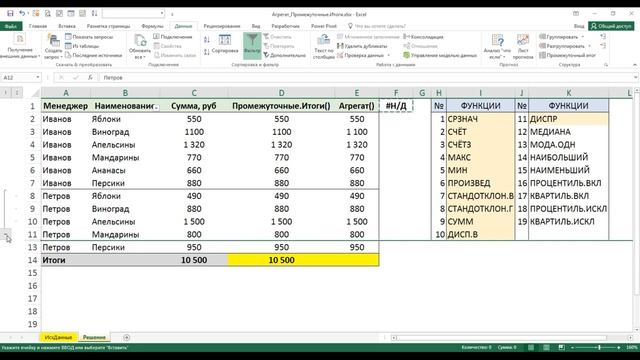Image resolution: width=640 pixels, height=360 pixels.
Task: Click Показать запросы in the ribbon
Action: pos(89,37)
